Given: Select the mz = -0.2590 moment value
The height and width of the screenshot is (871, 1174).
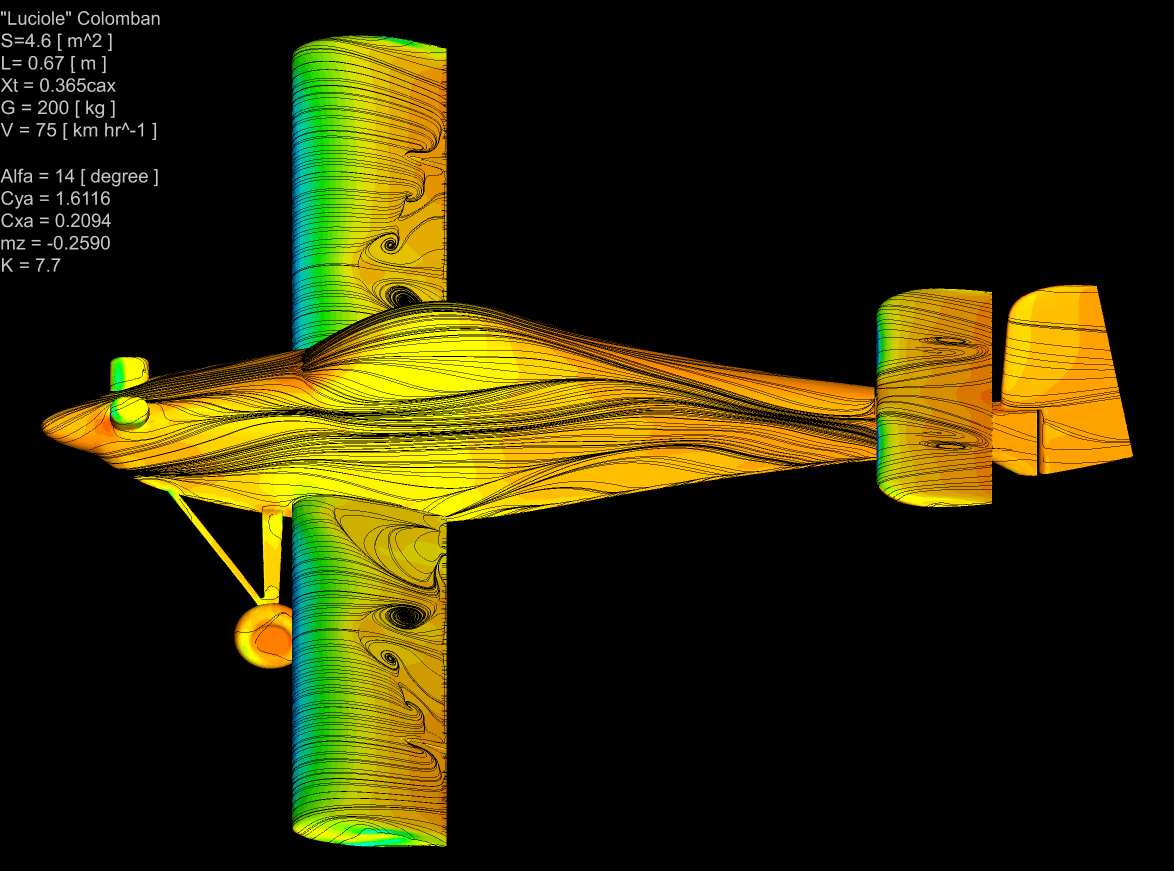Looking at the screenshot, I should 56,243.
